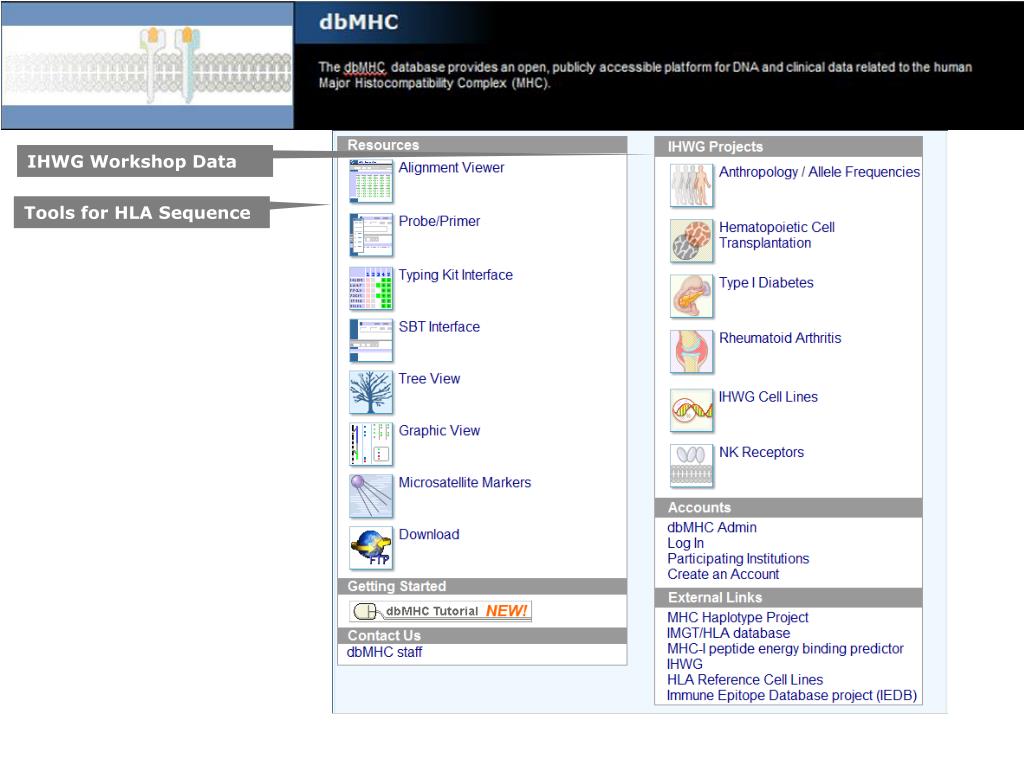Click the External Links section header

[789, 598]
